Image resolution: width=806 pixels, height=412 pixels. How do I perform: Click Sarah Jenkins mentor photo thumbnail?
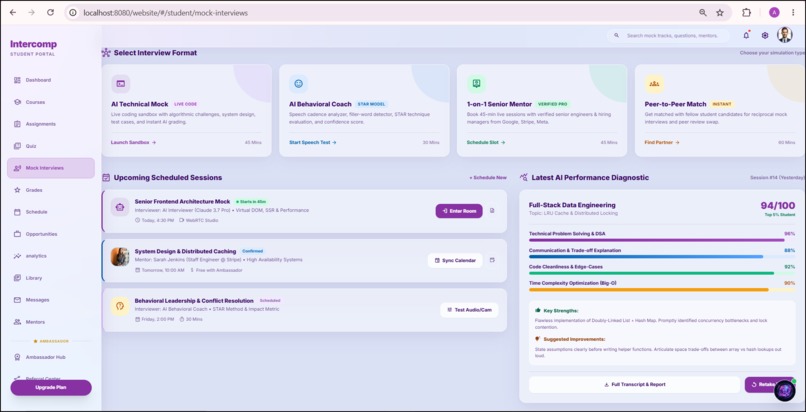click(x=120, y=257)
